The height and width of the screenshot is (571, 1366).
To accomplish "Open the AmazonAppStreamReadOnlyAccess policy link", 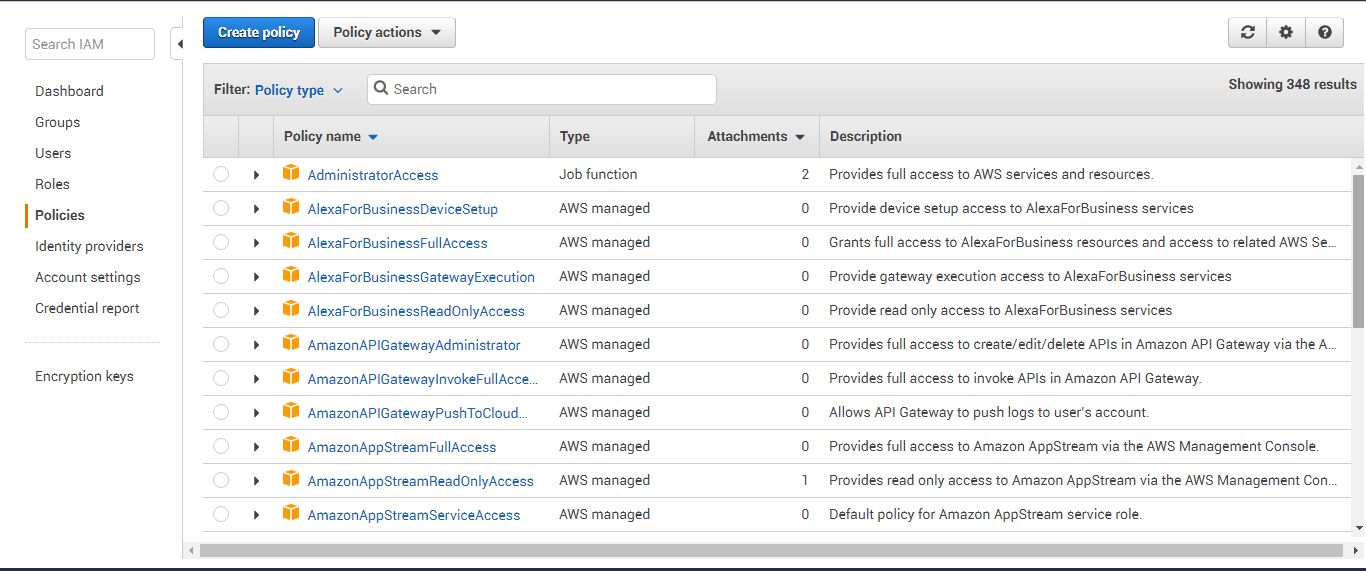I will [x=421, y=481].
